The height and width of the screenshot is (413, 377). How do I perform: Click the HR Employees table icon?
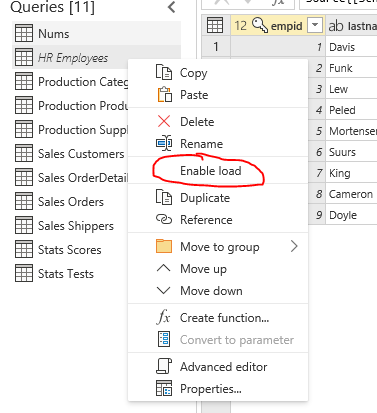point(24,57)
